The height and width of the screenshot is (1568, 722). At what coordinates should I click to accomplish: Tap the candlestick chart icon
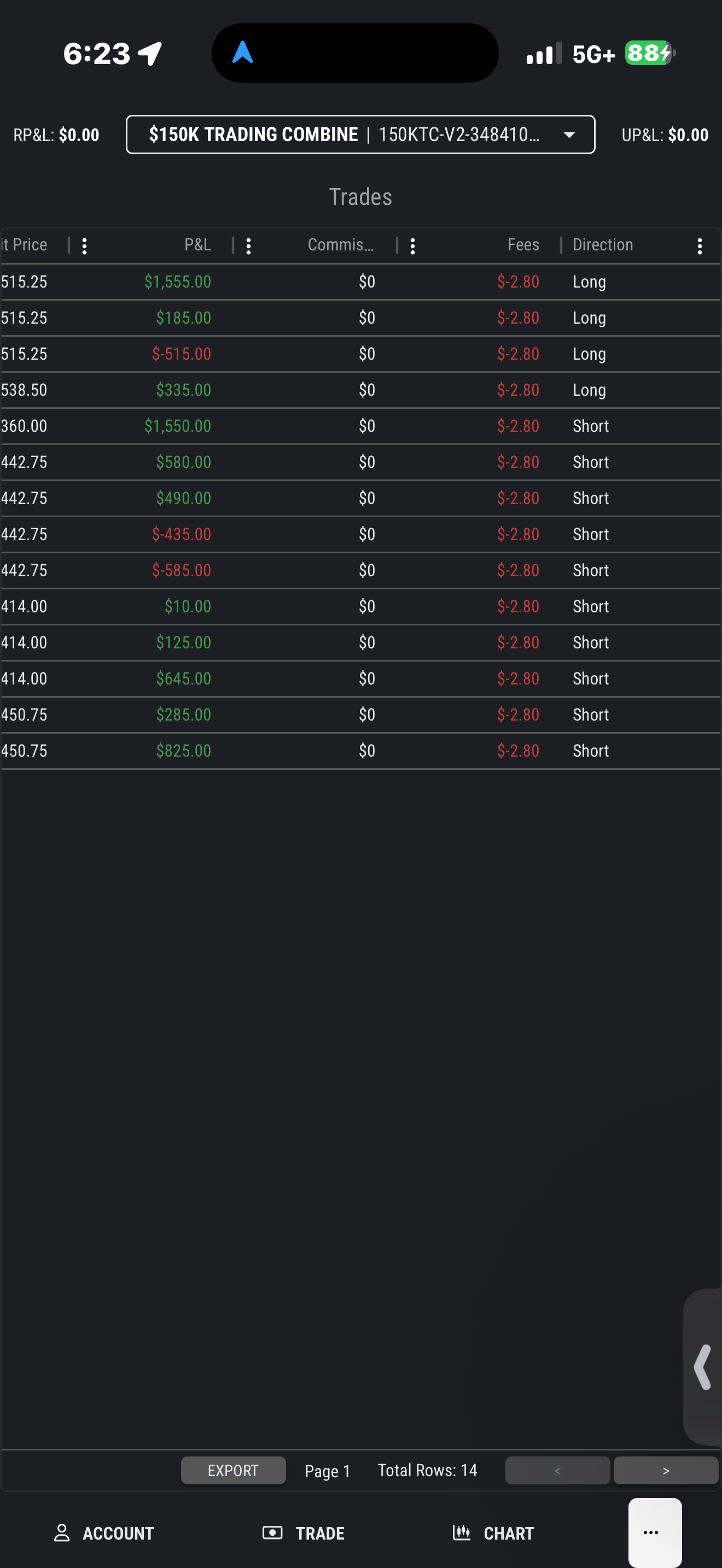(x=462, y=1532)
